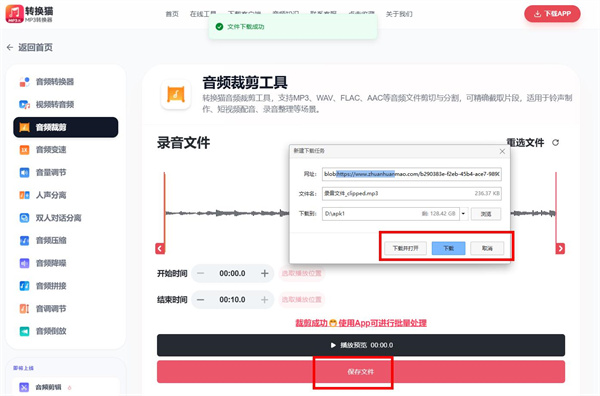
Task: Click the 结束时间 value 00:10.0
Action: click(232, 300)
